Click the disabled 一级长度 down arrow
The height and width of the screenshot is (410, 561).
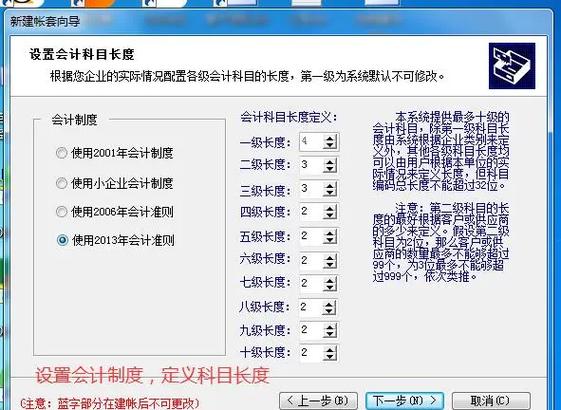330,145
